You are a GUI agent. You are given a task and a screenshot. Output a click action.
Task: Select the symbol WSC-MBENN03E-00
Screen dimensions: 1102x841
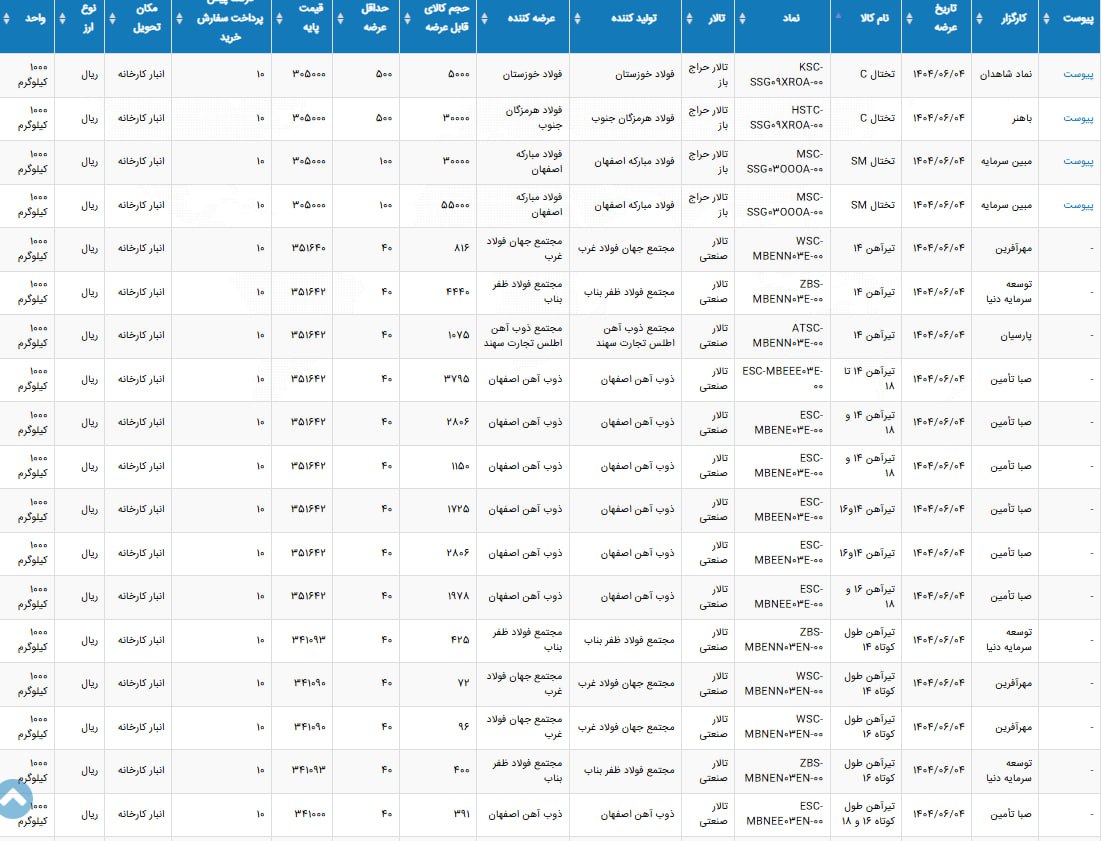tap(787, 249)
